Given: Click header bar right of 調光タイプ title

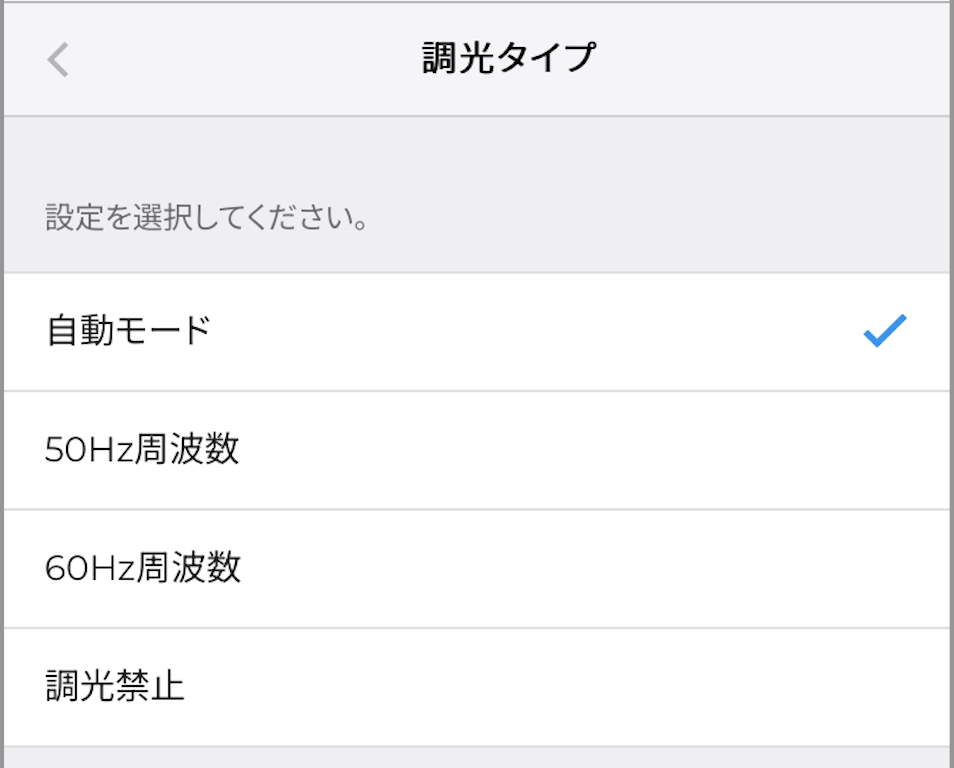Looking at the screenshot, I should (x=780, y=59).
